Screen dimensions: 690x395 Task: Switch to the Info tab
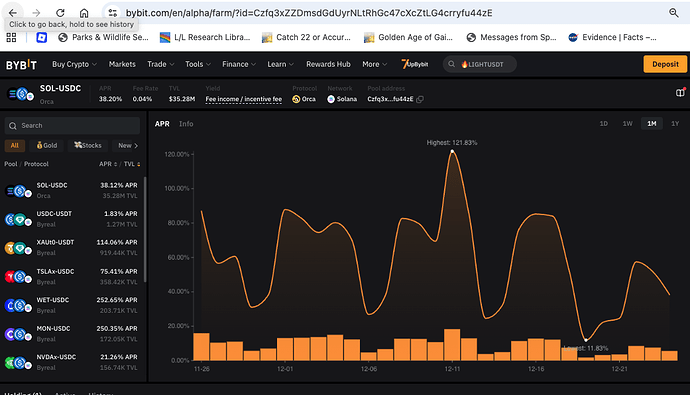point(186,124)
